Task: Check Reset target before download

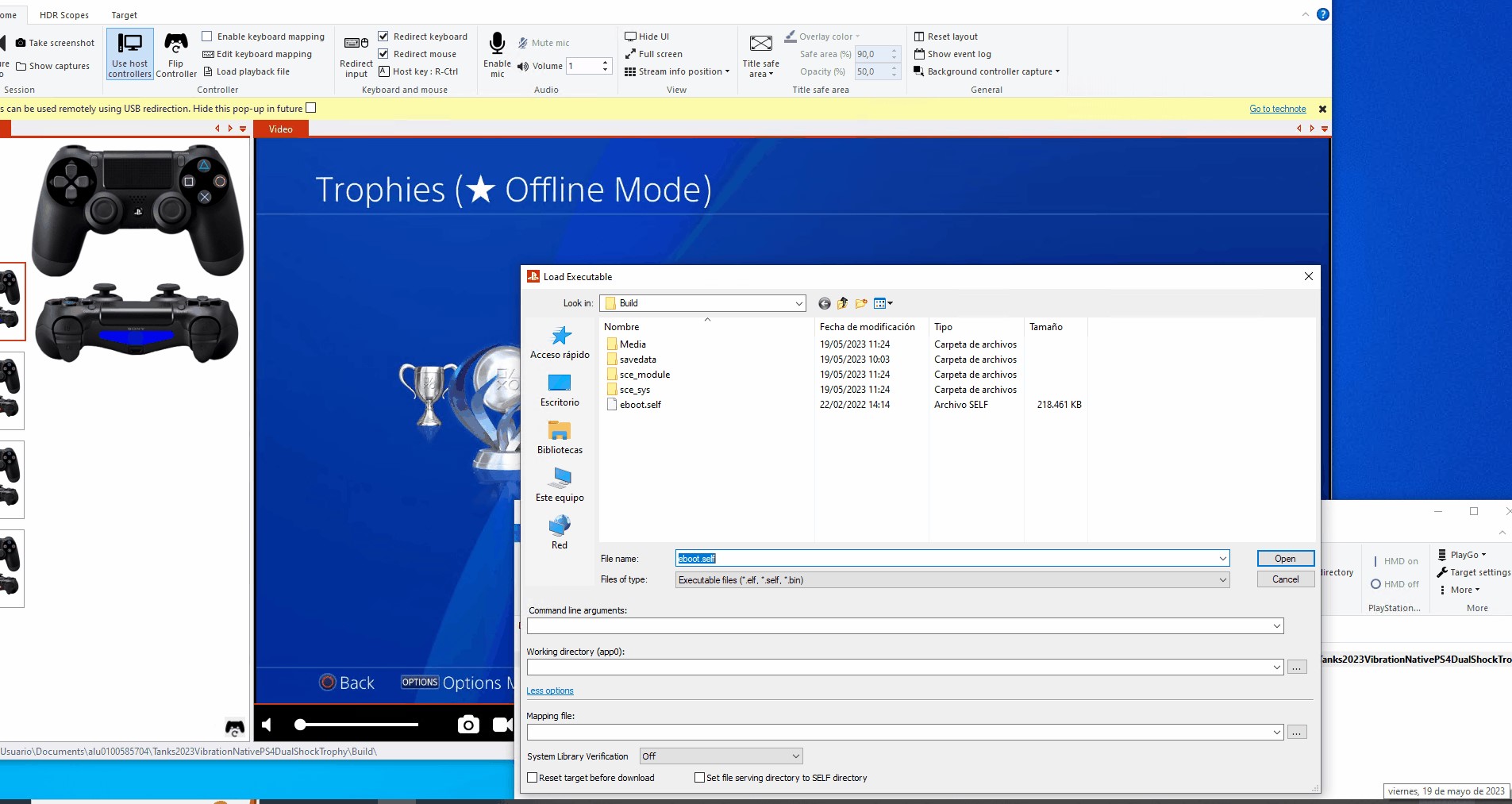Action: [x=533, y=778]
